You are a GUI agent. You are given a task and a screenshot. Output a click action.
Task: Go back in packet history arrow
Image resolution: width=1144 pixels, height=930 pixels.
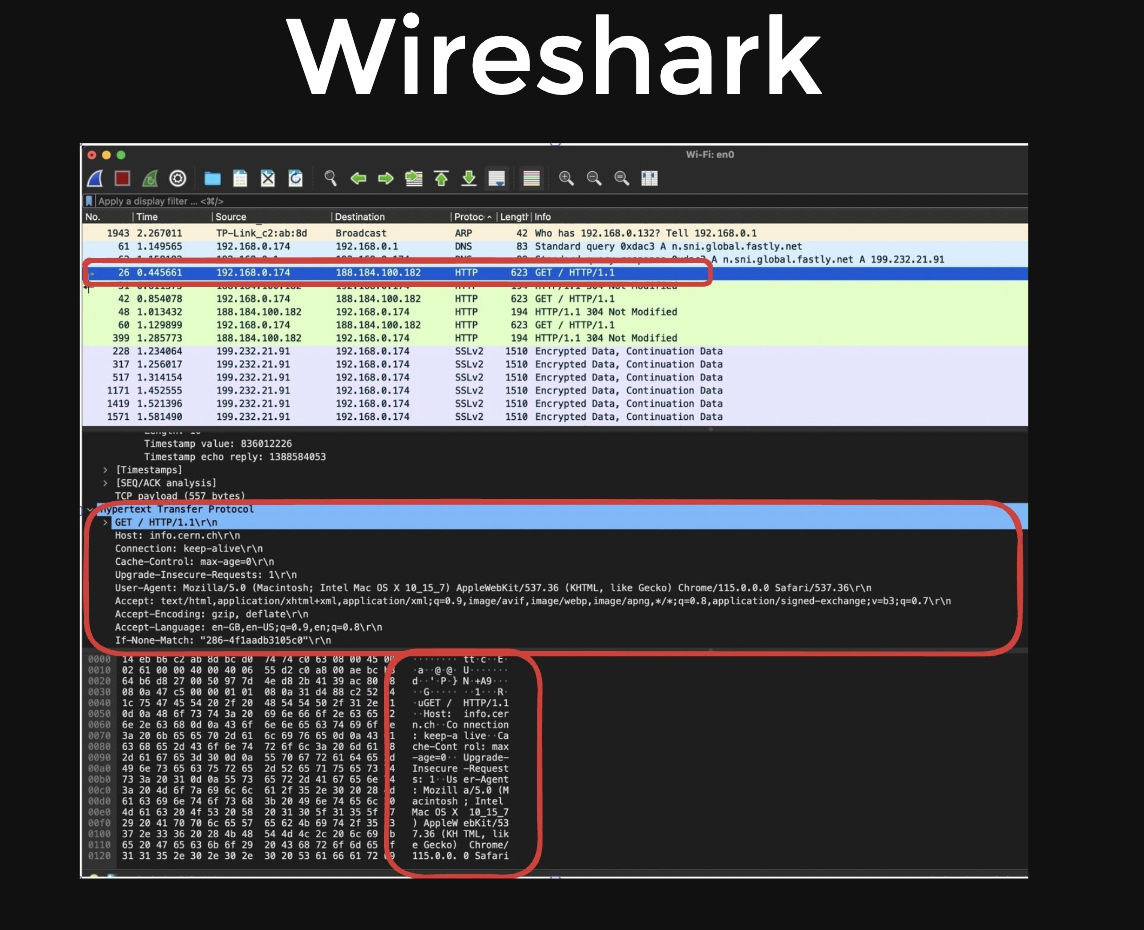[358, 179]
